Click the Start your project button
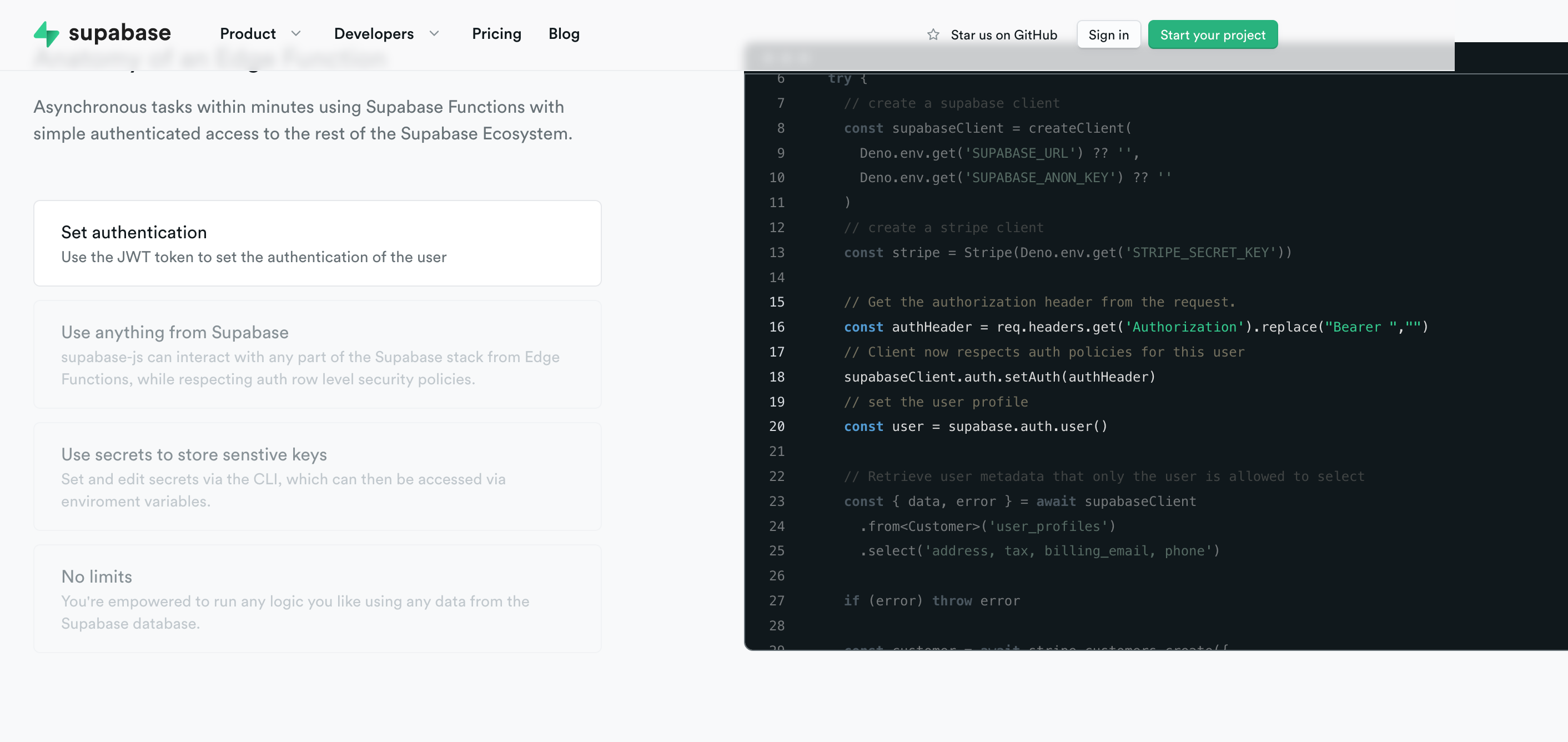The image size is (1568, 742). tap(1212, 34)
